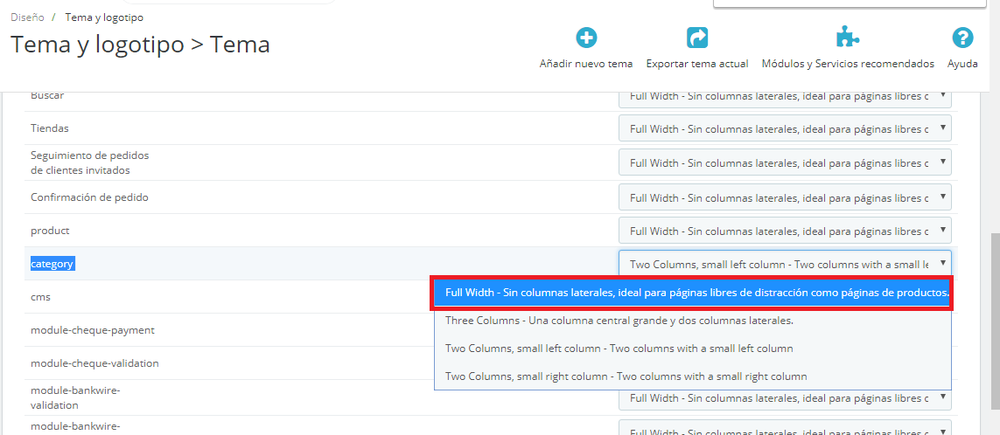Click the Seguimiento de pedidos row label

tap(89, 163)
